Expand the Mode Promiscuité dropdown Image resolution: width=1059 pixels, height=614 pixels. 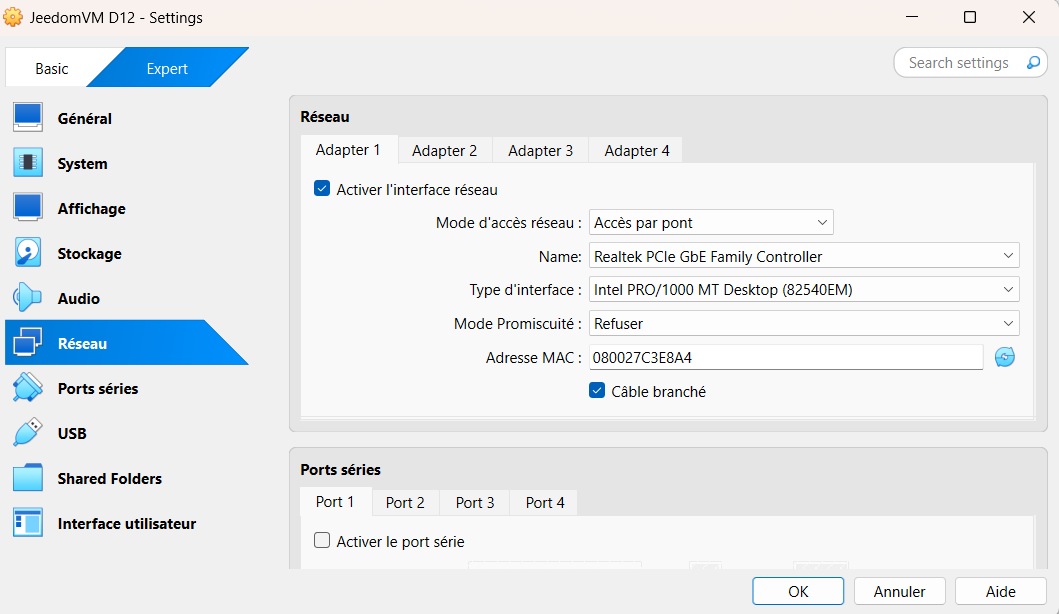click(x=803, y=324)
